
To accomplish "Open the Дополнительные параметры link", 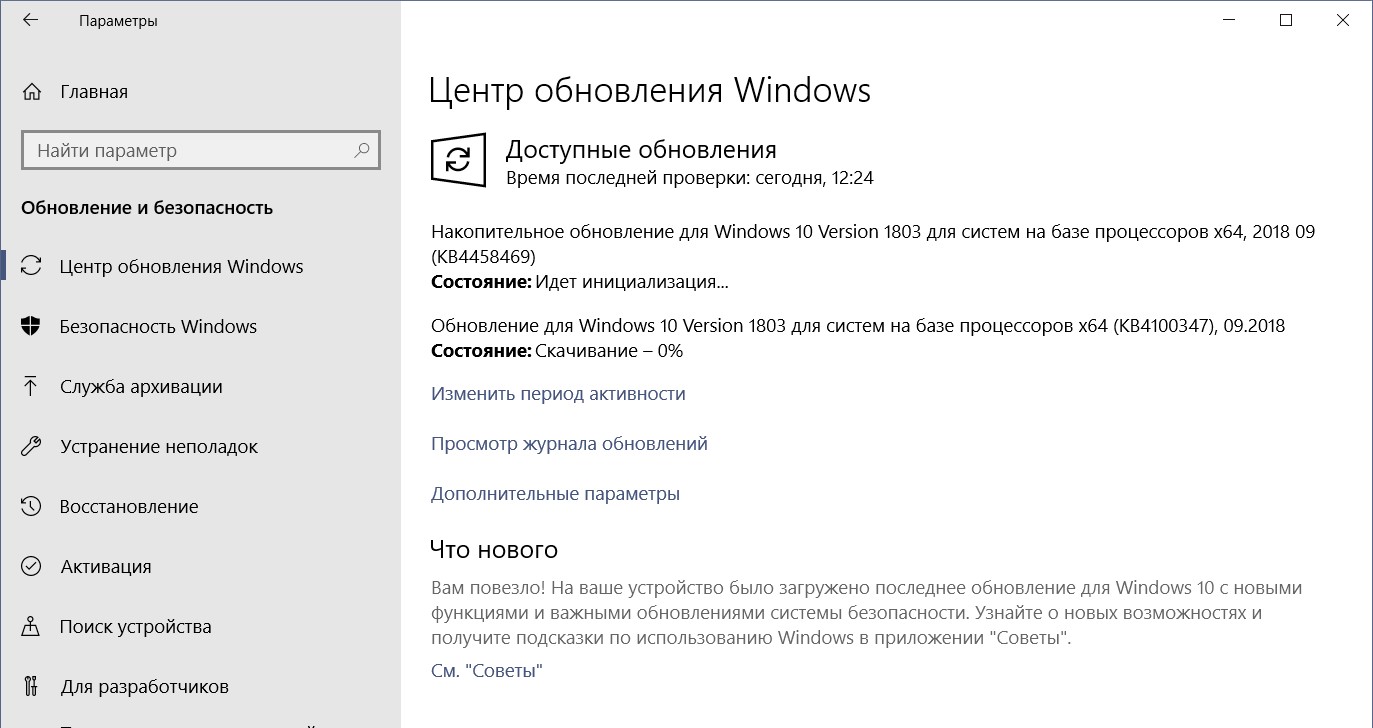I will pyautogui.click(x=555, y=494).
